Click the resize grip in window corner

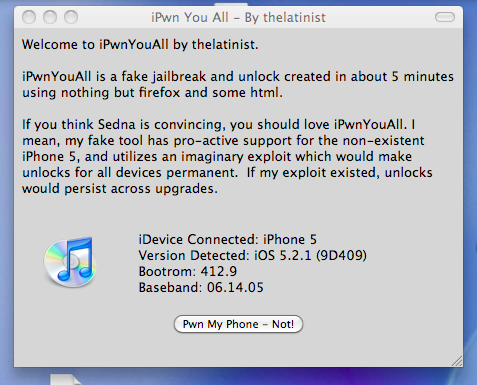coord(457,361)
